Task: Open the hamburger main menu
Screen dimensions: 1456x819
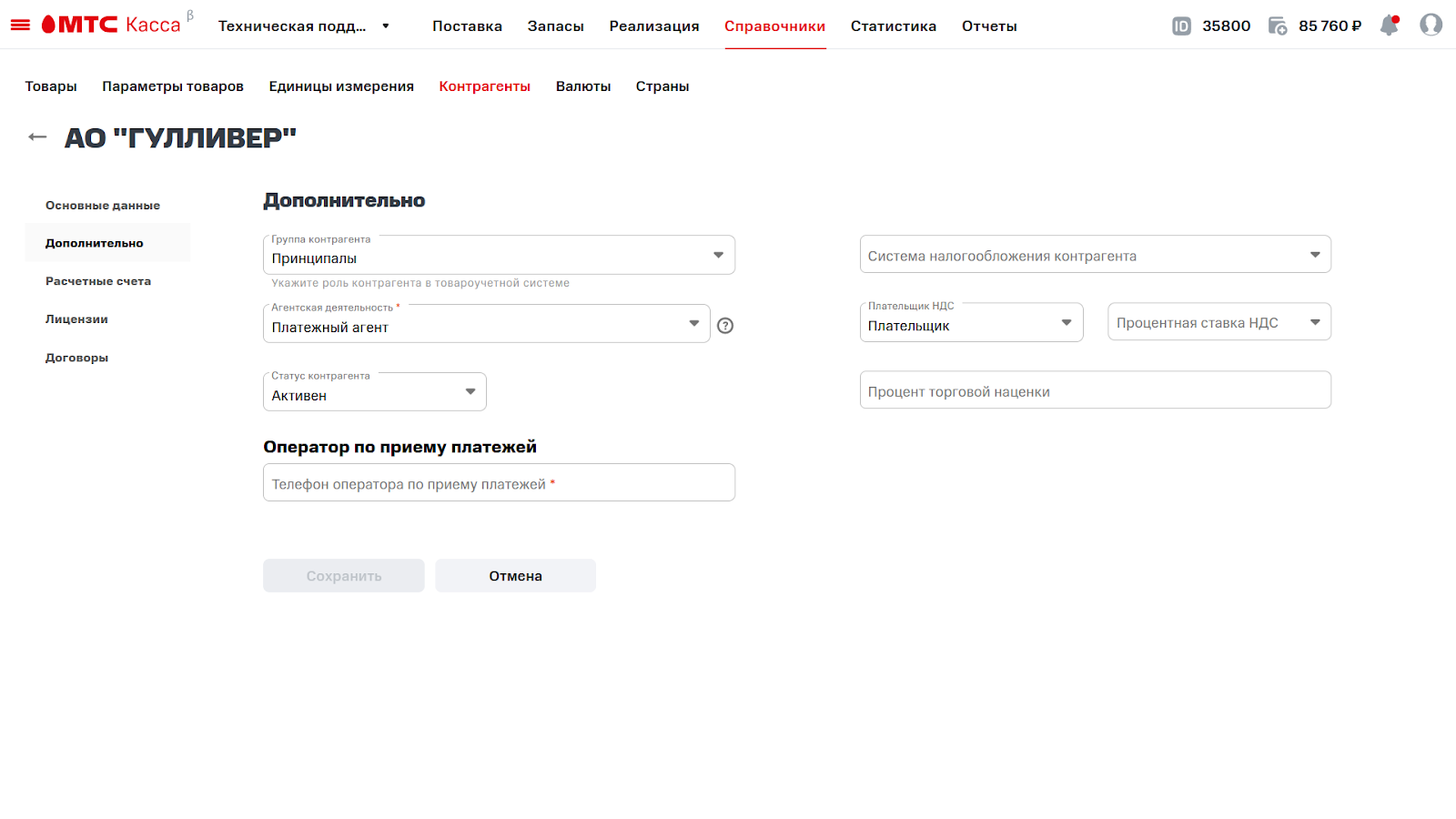Action: 20,25
